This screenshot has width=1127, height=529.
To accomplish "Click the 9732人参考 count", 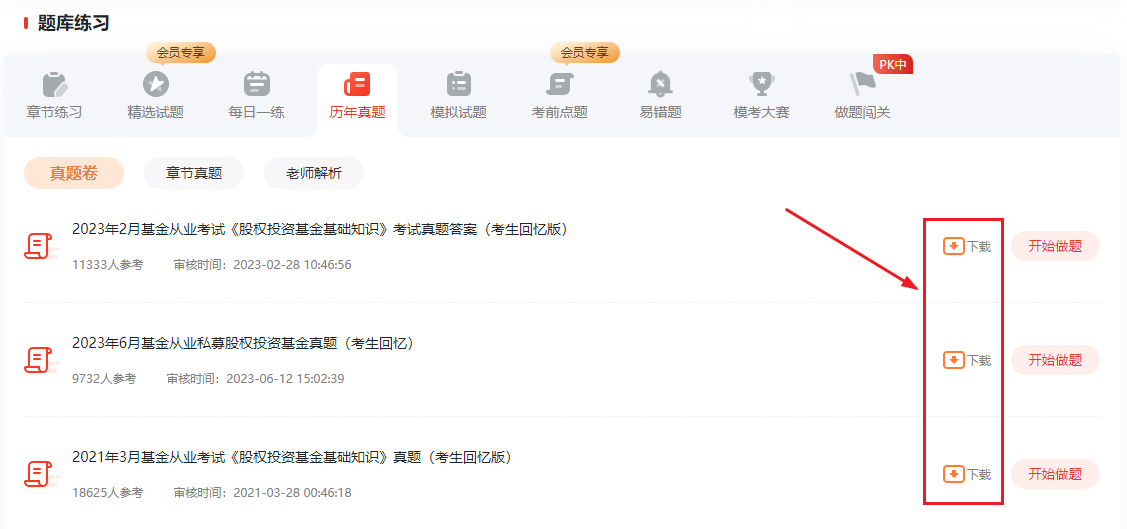I will click(x=104, y=378).
